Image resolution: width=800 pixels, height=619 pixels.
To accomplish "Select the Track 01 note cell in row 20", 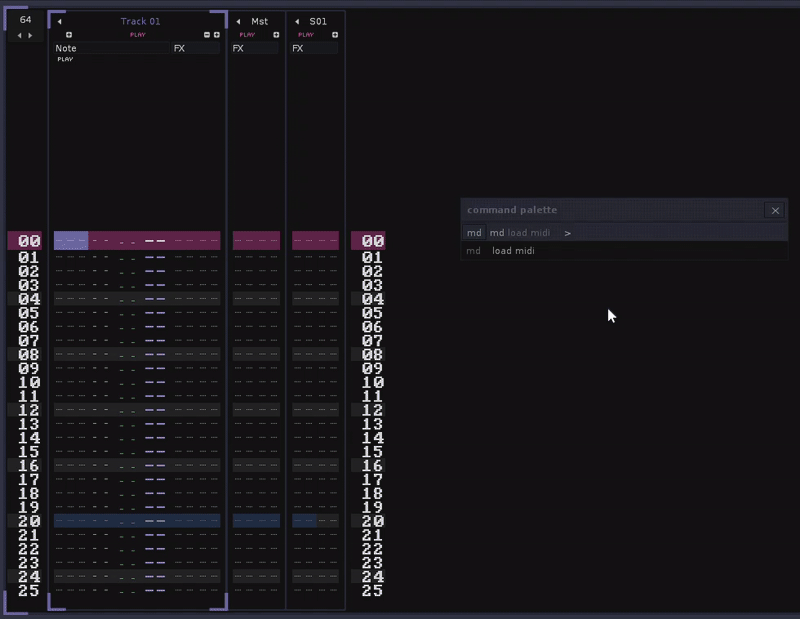I will (x=71, y=521).
